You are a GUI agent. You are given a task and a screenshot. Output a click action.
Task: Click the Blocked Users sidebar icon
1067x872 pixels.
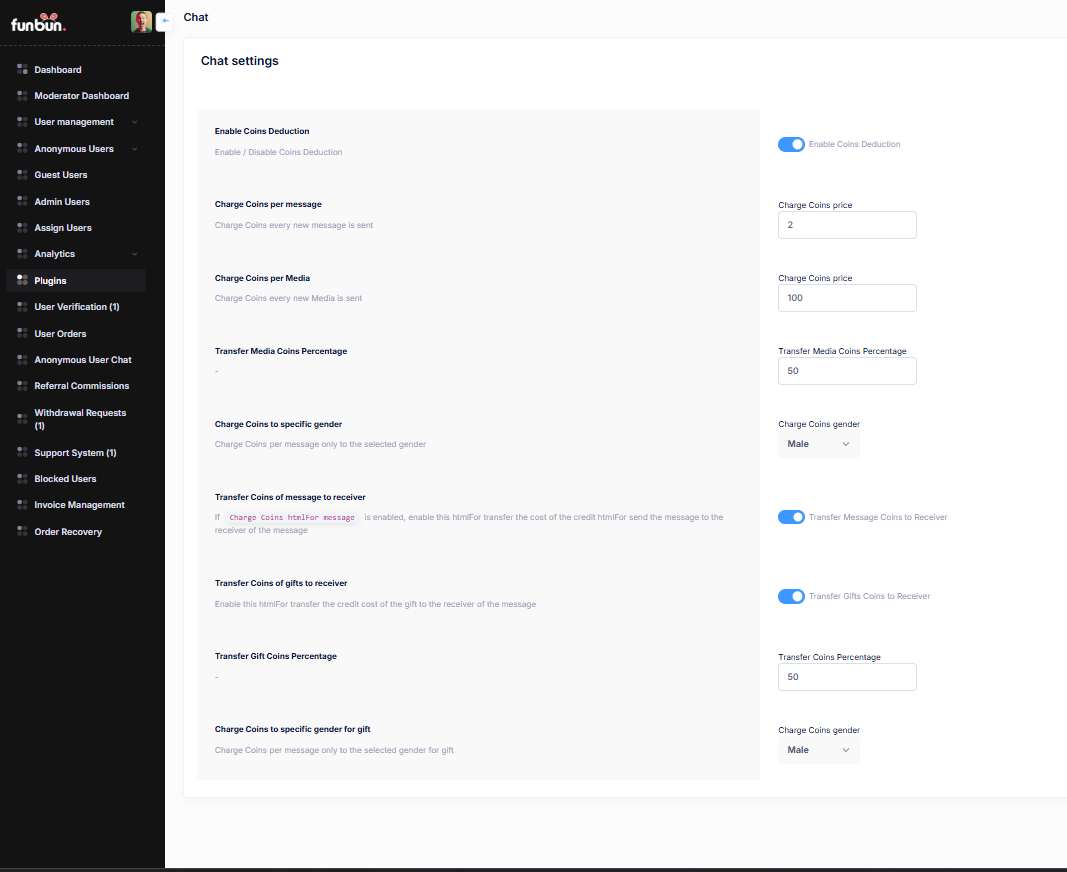pyautogui.click(x=22, y=479)
